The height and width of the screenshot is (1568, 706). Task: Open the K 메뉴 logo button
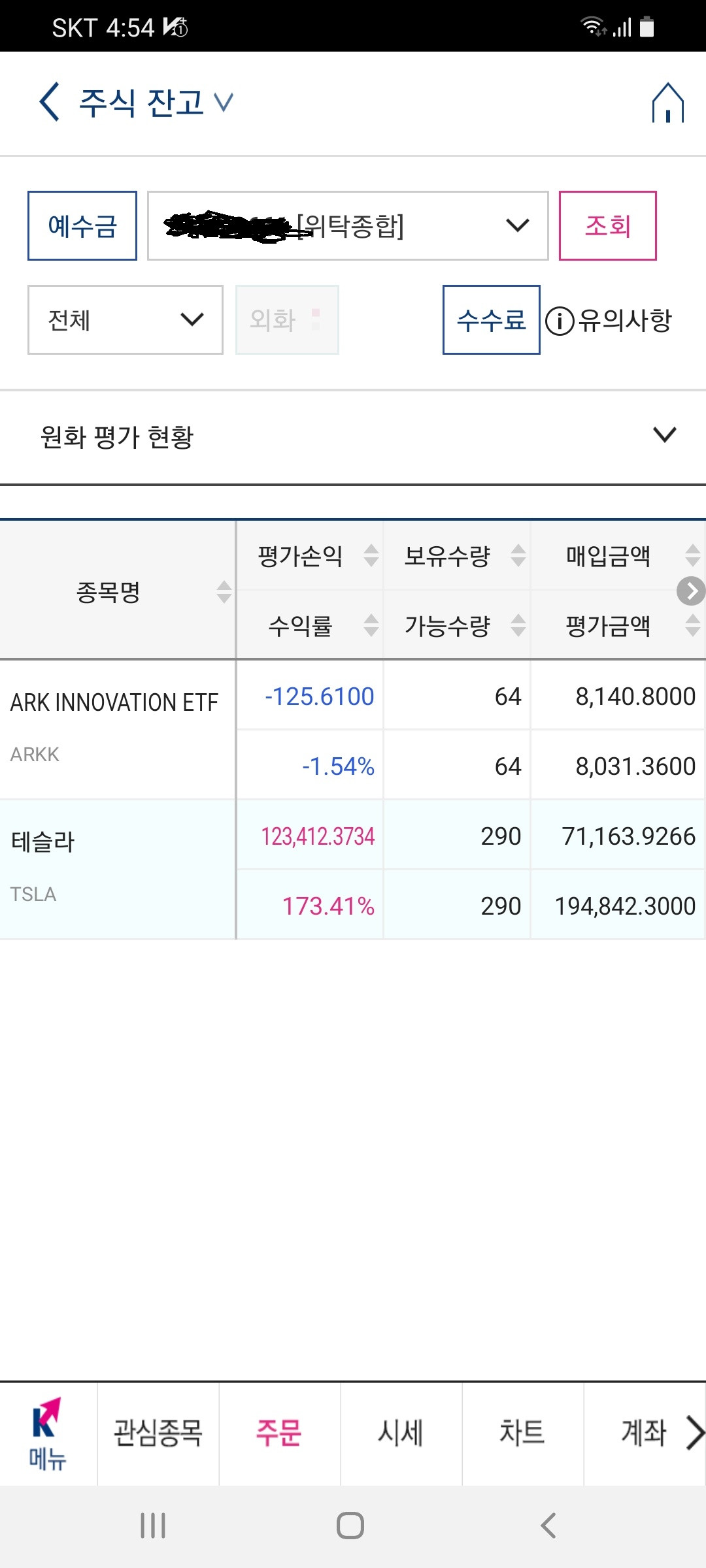coord(48,1433)
